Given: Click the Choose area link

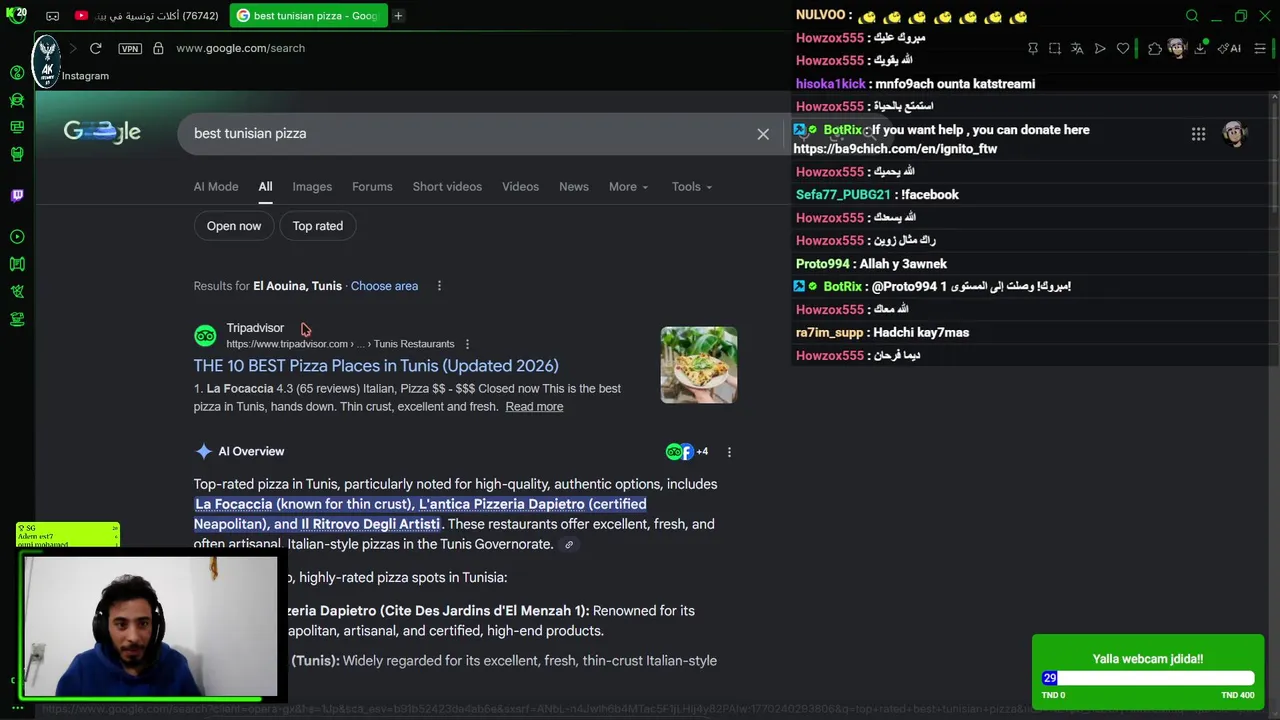Looking at the screenshot, I should pyautogui.click(x=384, y=286).
